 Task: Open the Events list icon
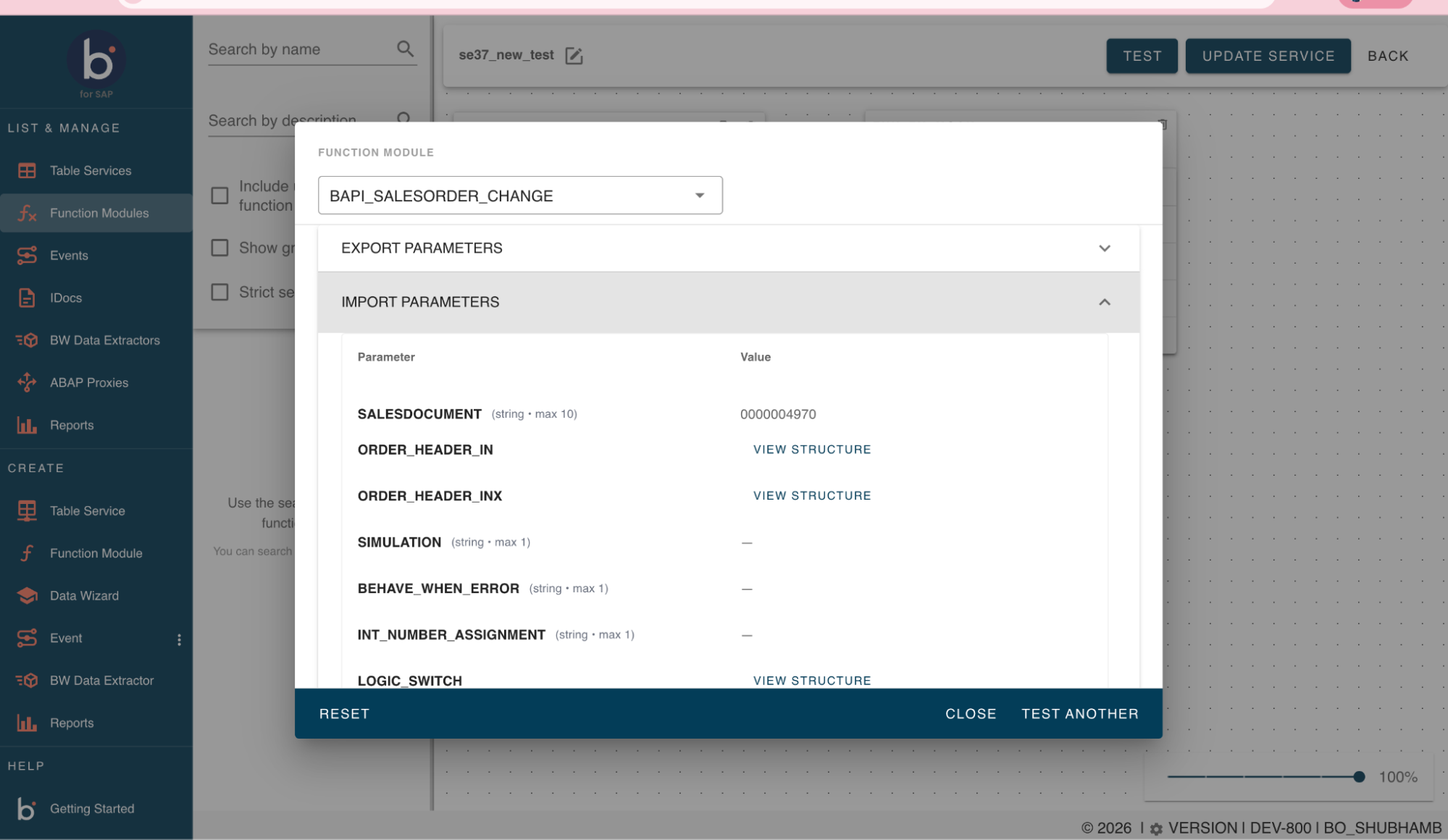[x=27, y=256]
